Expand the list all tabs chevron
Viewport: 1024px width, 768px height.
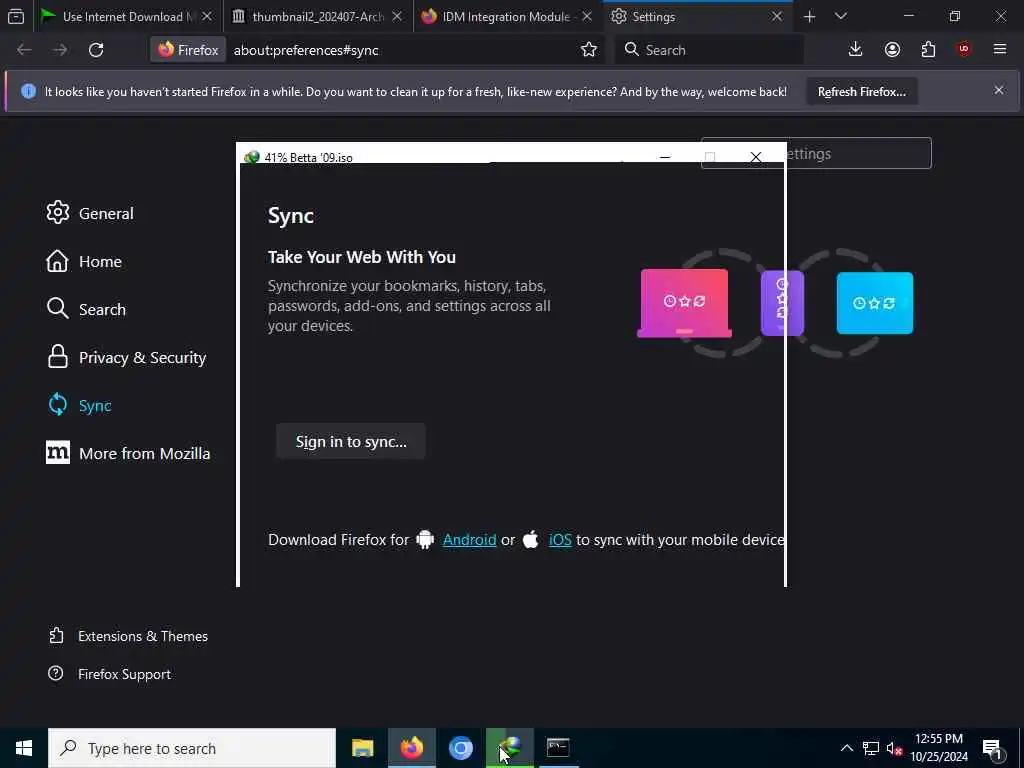(x=841, y=16)
